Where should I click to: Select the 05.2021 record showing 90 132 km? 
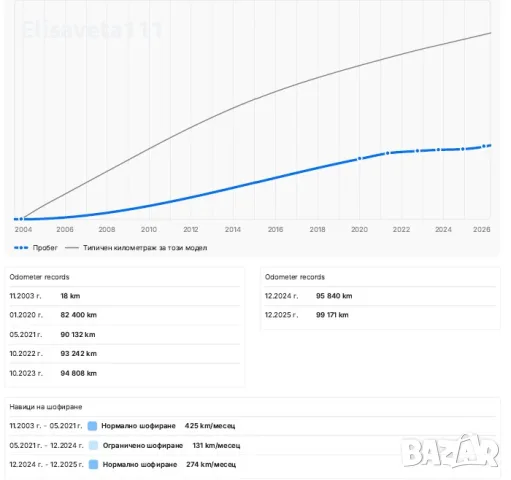click(125, 334)
